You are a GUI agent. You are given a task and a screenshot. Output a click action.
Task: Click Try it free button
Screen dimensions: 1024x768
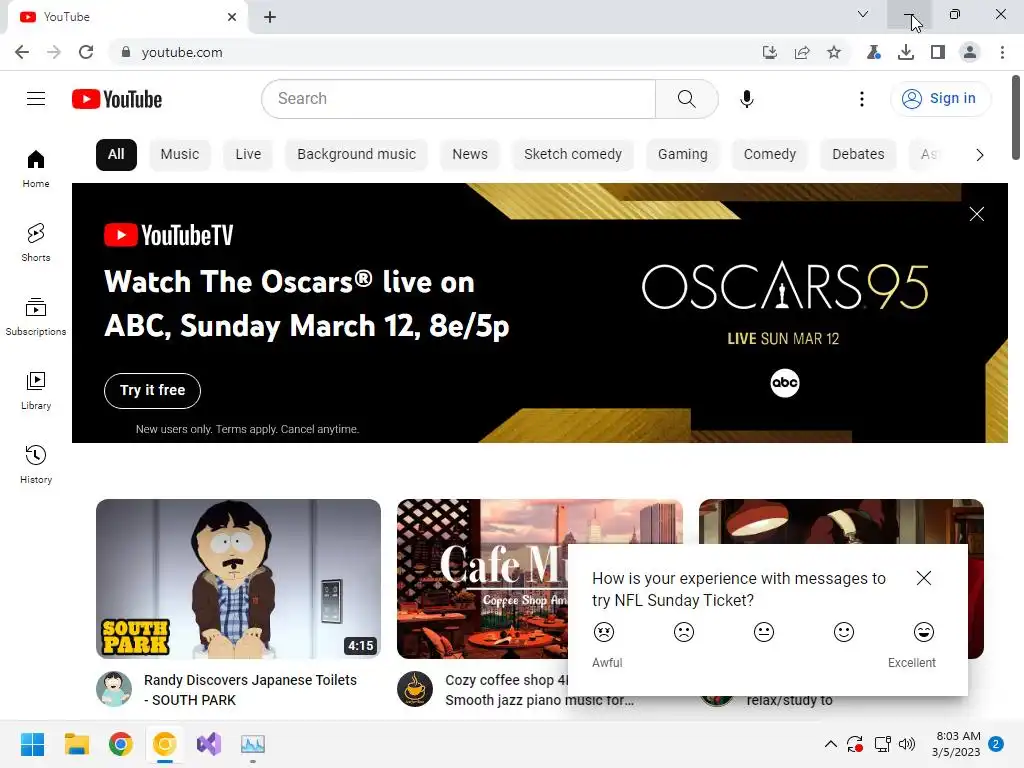tap(152, 391)
